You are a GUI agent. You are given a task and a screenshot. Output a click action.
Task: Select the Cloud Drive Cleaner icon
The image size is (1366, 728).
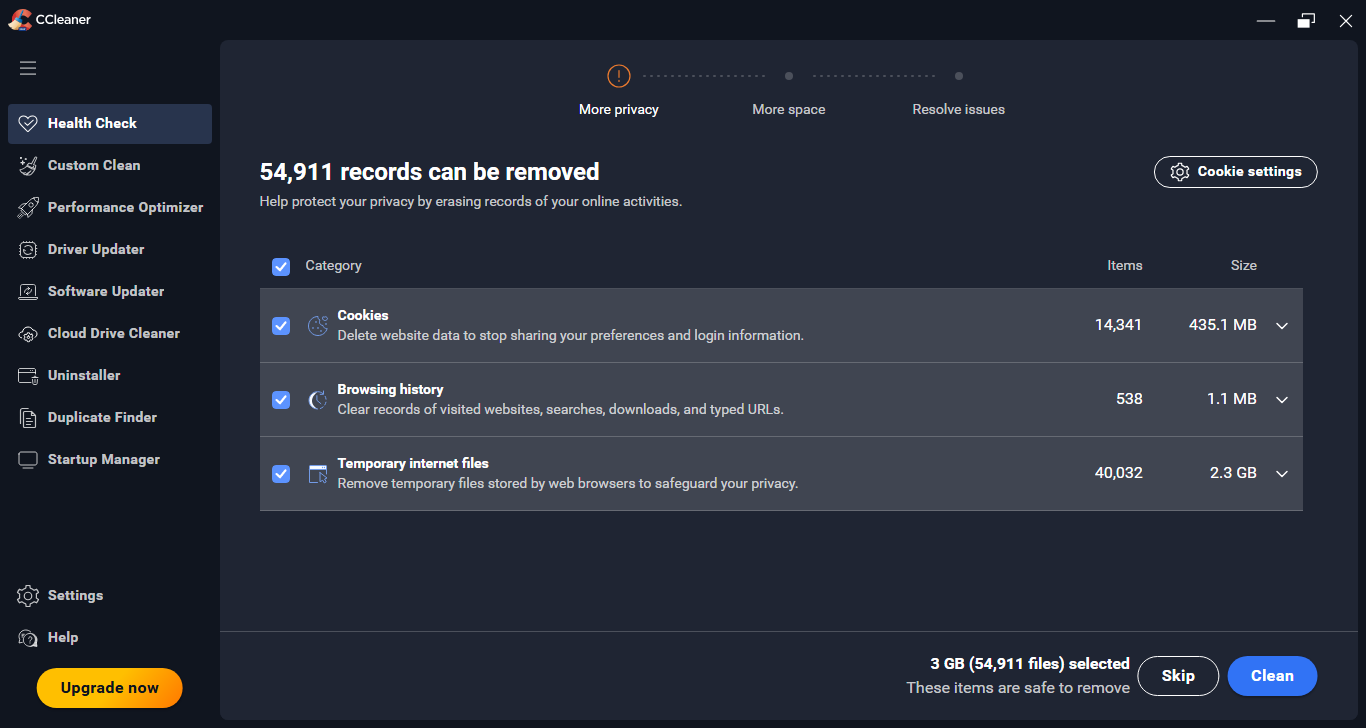tap(28, 334)
